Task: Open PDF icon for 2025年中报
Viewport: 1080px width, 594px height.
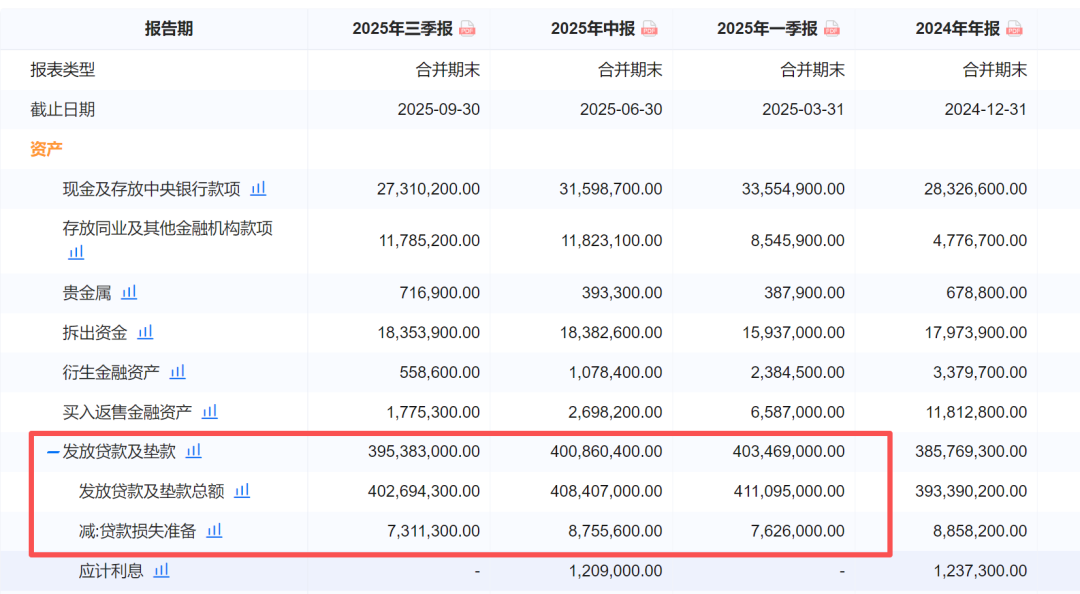Action: [650, 29]
